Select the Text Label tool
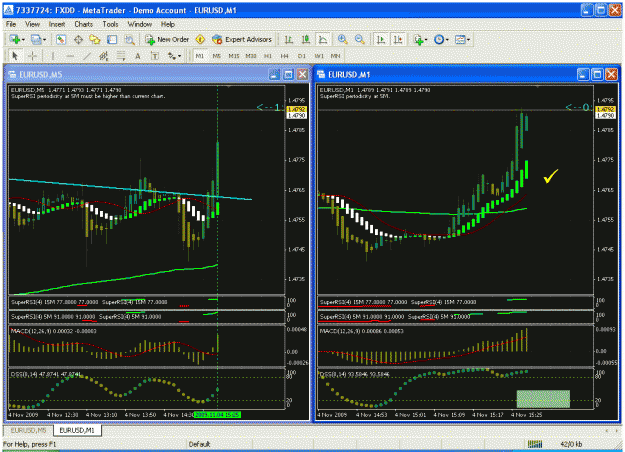Viewport: 625px width, 452px height. pyautogui.click(x=155, y=56)
